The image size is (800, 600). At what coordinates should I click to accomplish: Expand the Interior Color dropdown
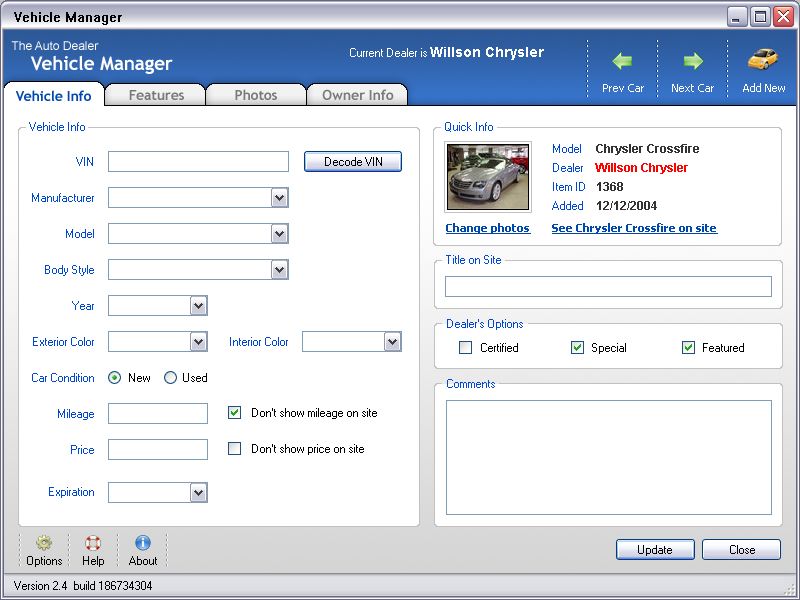coord(392,342)
